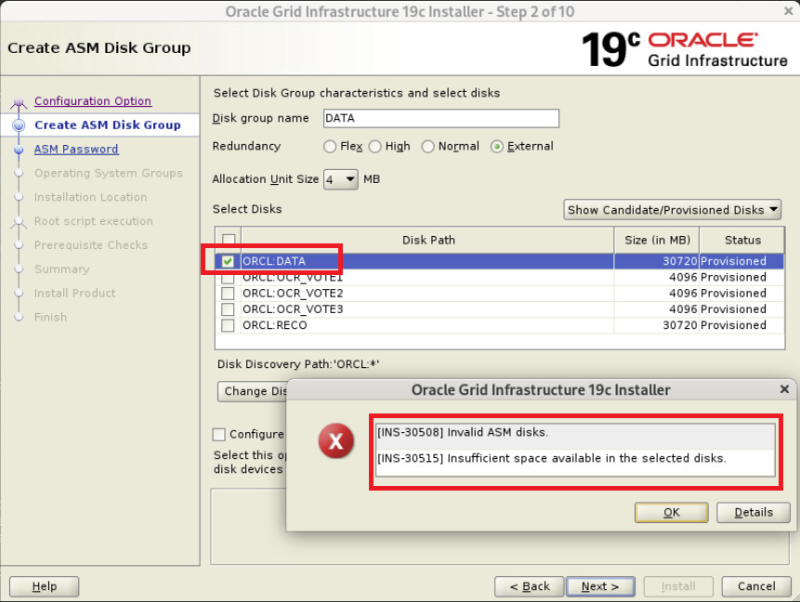The width and height of the screenshot is (800, 602).
Task: Click the Change Discovery Path button
Action: pyautogui.click(x=253, y=391)
